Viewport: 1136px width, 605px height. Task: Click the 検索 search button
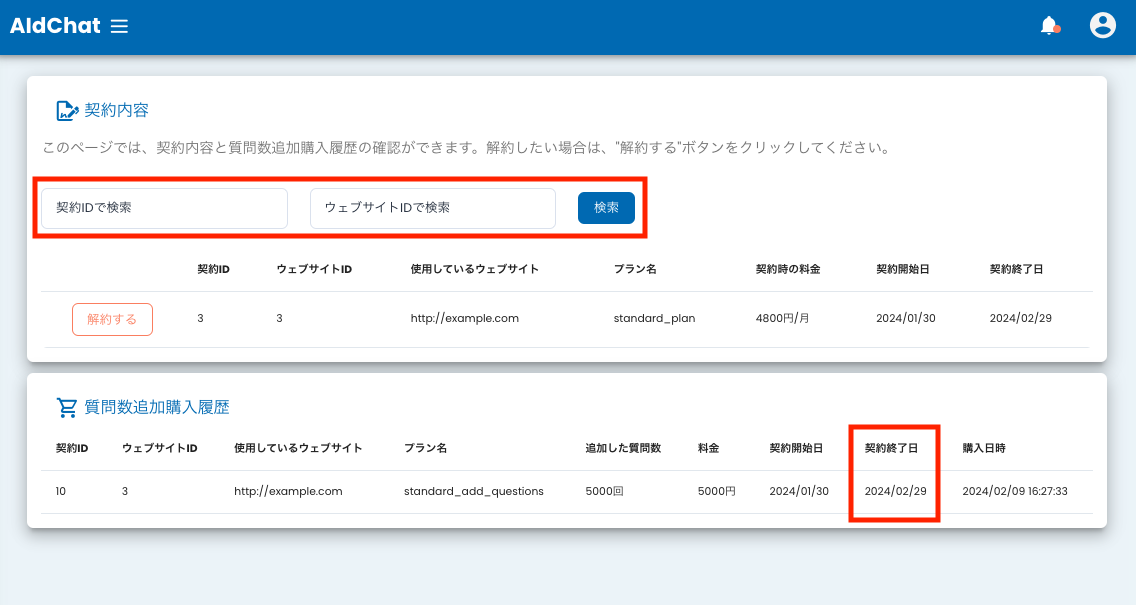[x=606, y=207]
